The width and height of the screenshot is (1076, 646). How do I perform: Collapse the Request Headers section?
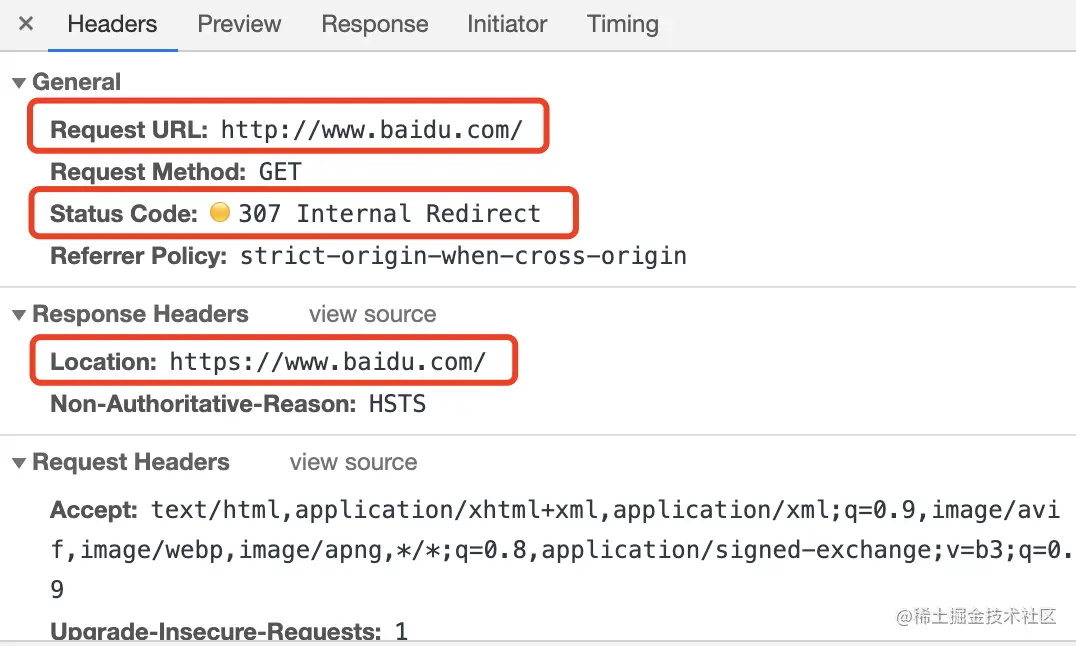(19, 463)
